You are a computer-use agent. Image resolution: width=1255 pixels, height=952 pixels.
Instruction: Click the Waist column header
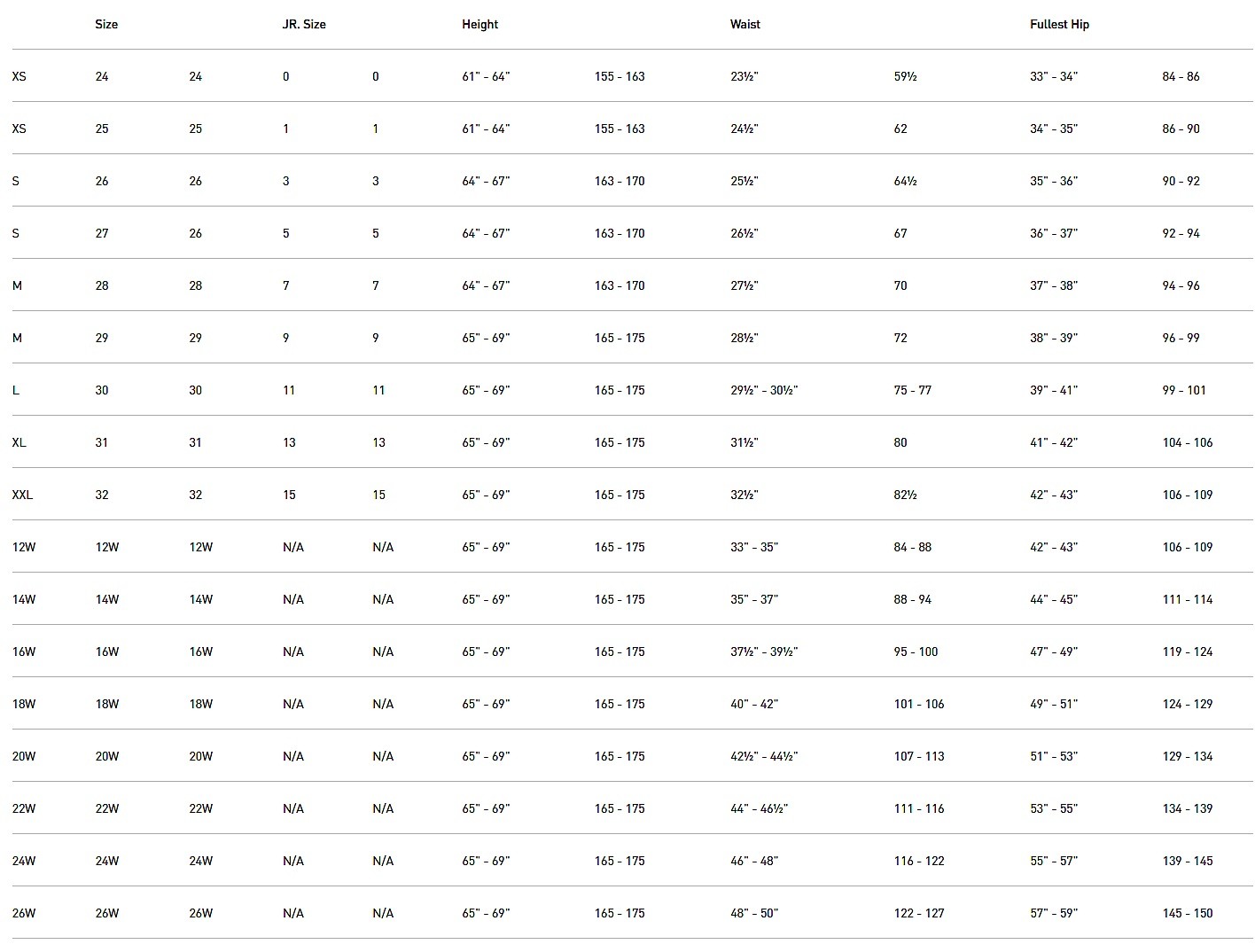click(x=744, y=25)
